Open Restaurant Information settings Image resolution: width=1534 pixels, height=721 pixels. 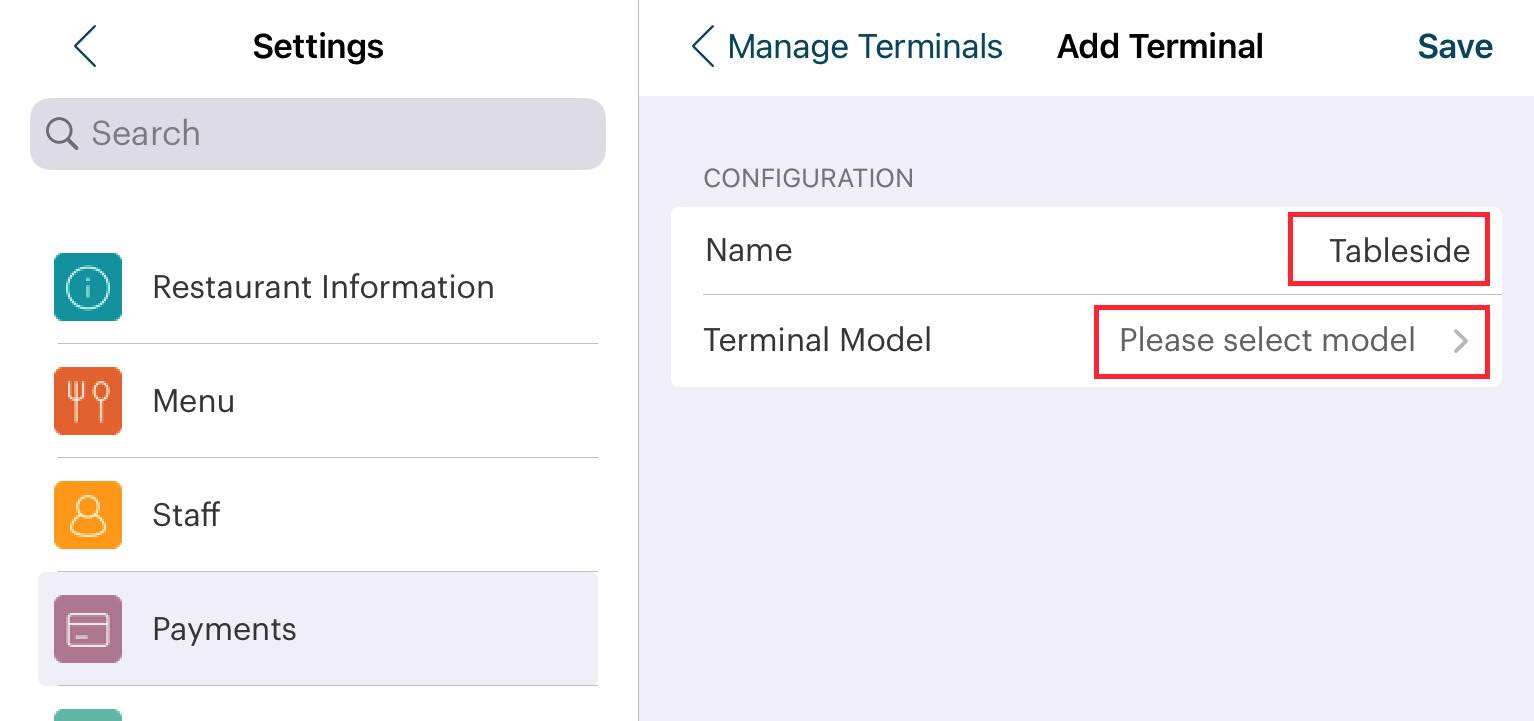[x=323, y=287]
